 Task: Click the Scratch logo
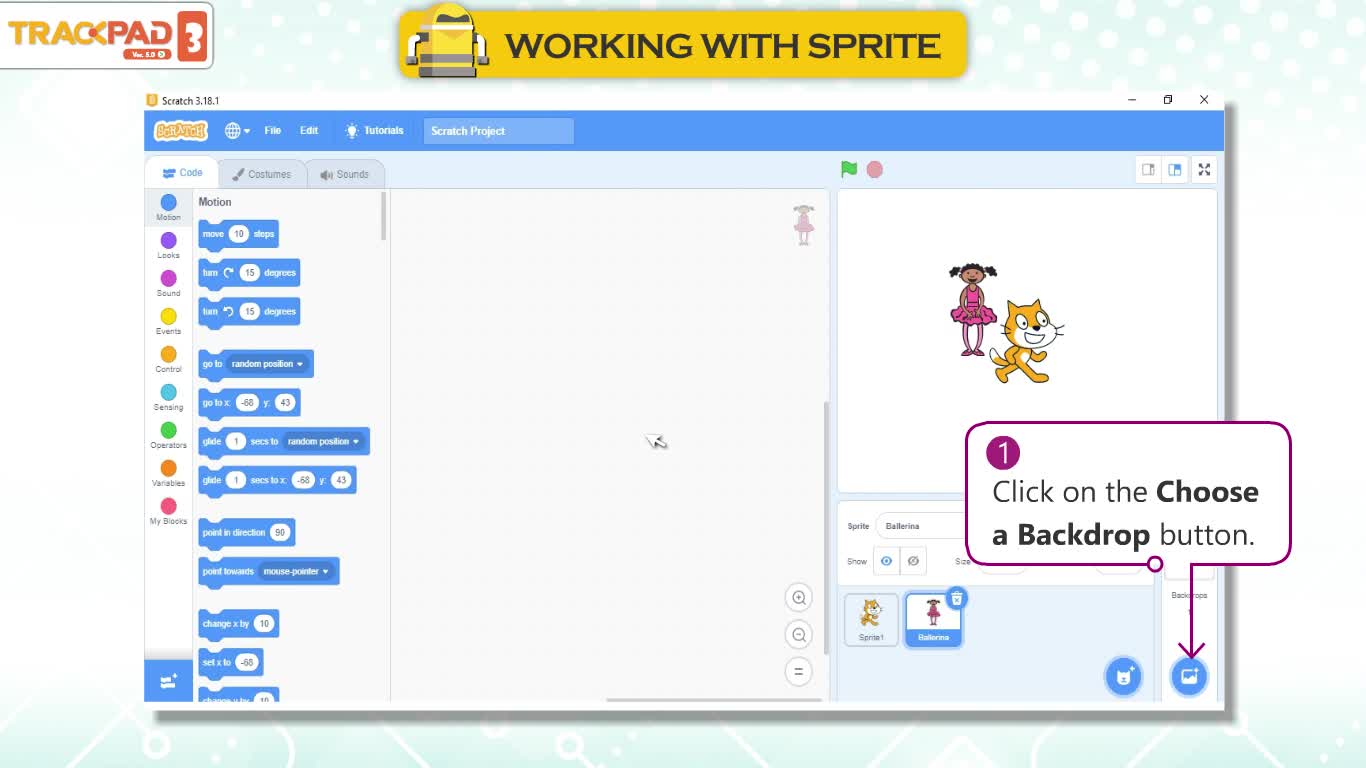pos(180,131)
